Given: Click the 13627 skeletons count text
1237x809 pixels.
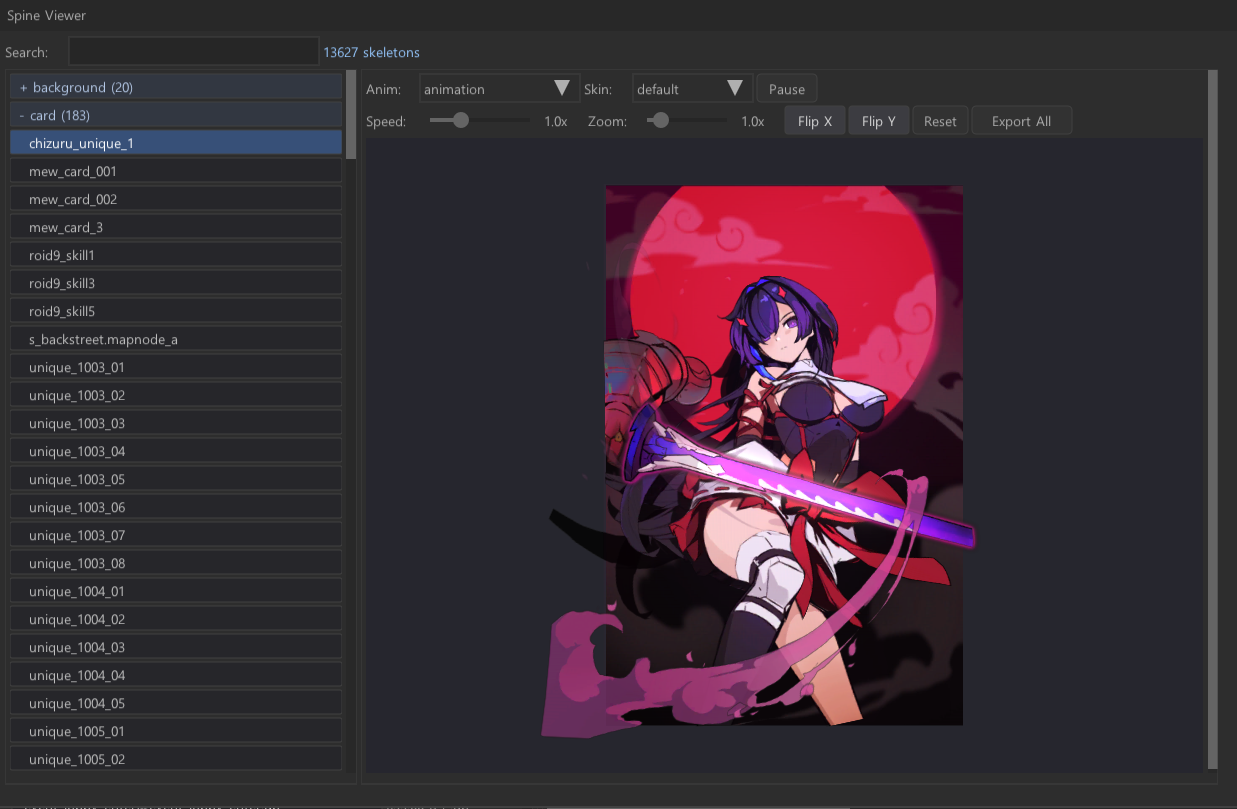Looking at the screenshot, I should pyautogui.click(x=371, y=52).
